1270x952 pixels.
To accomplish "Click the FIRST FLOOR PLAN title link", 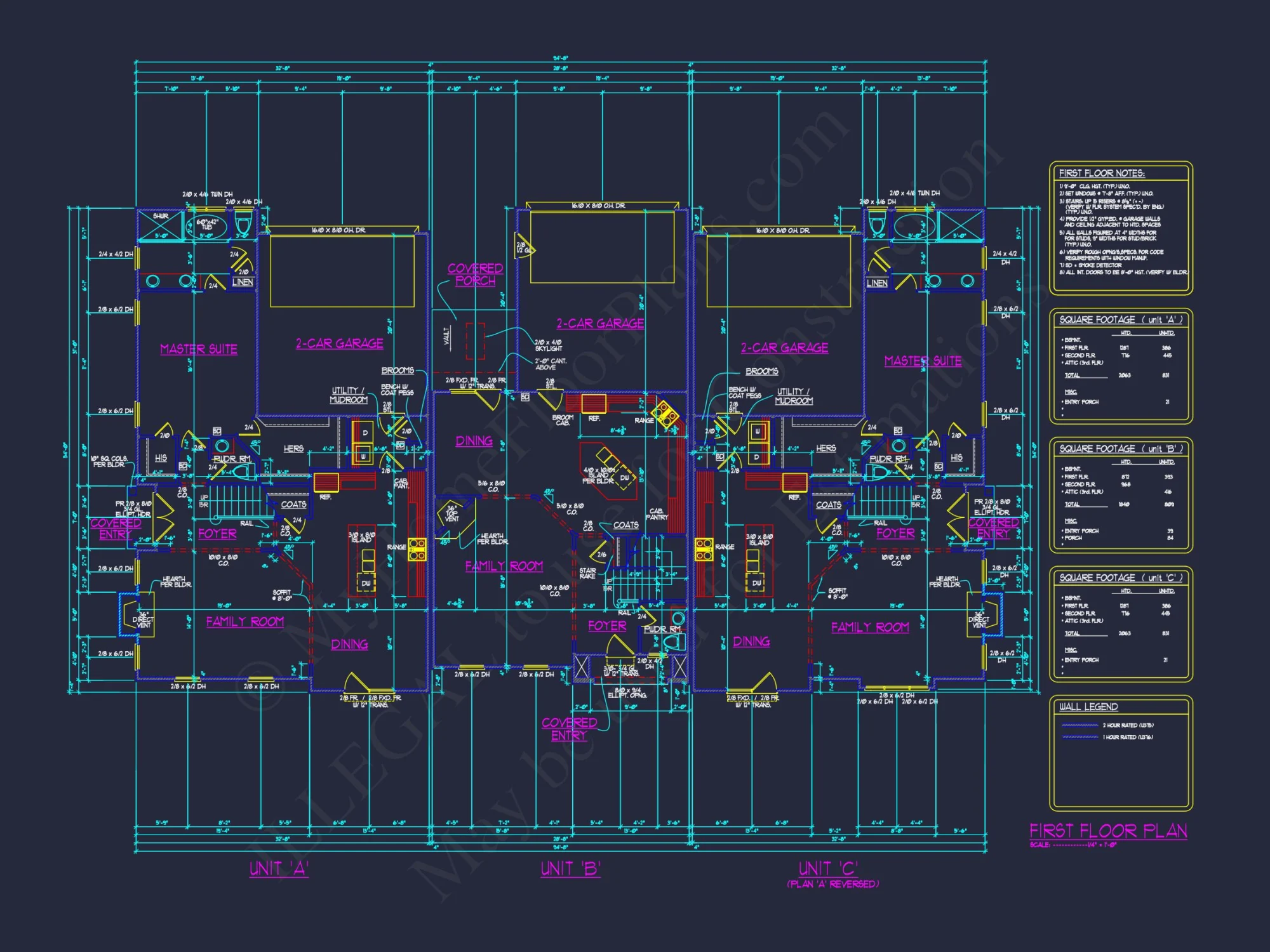I will pos(1109,830).
